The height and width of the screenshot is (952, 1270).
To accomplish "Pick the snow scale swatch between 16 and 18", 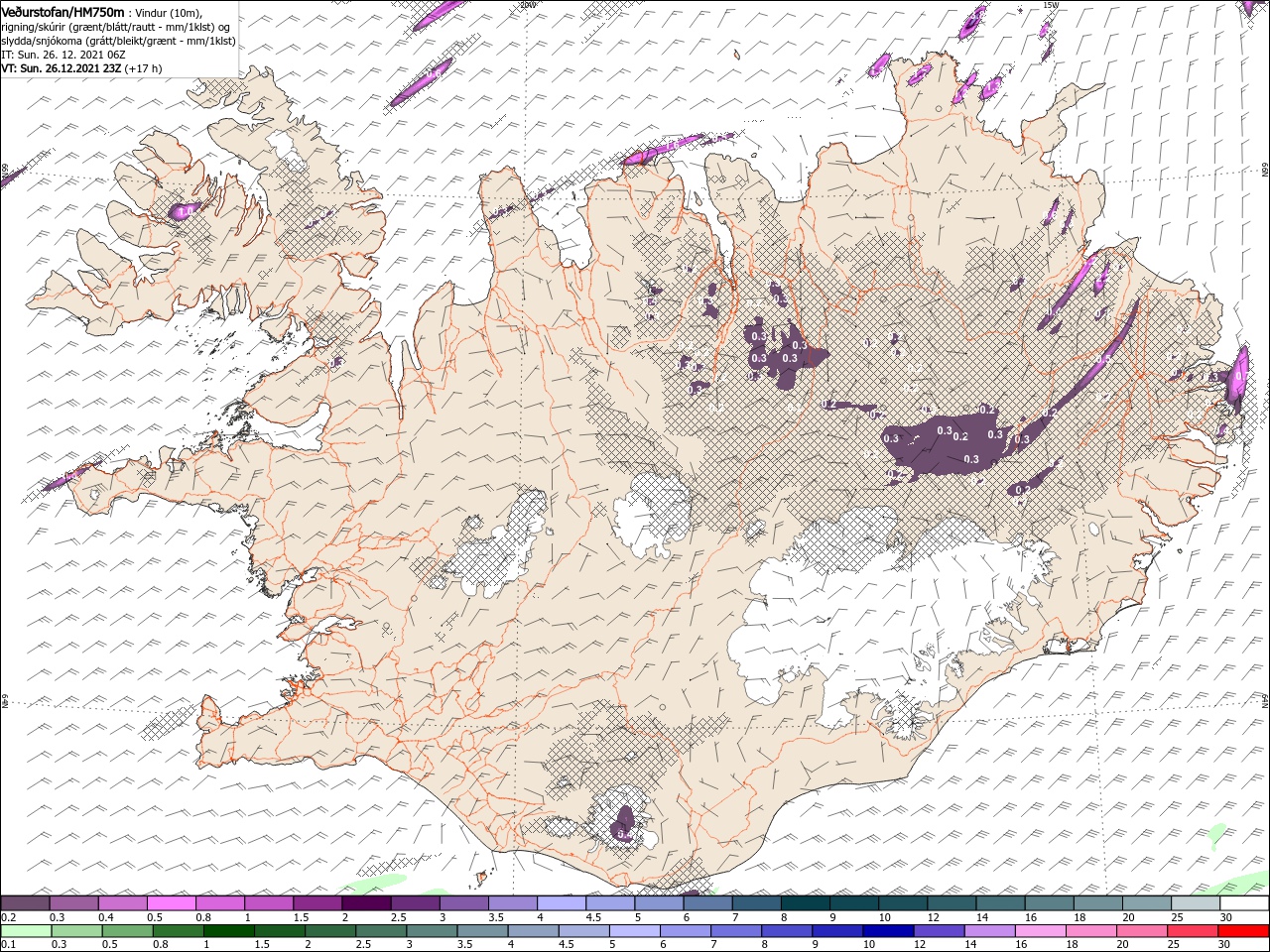I will 1049,903.
